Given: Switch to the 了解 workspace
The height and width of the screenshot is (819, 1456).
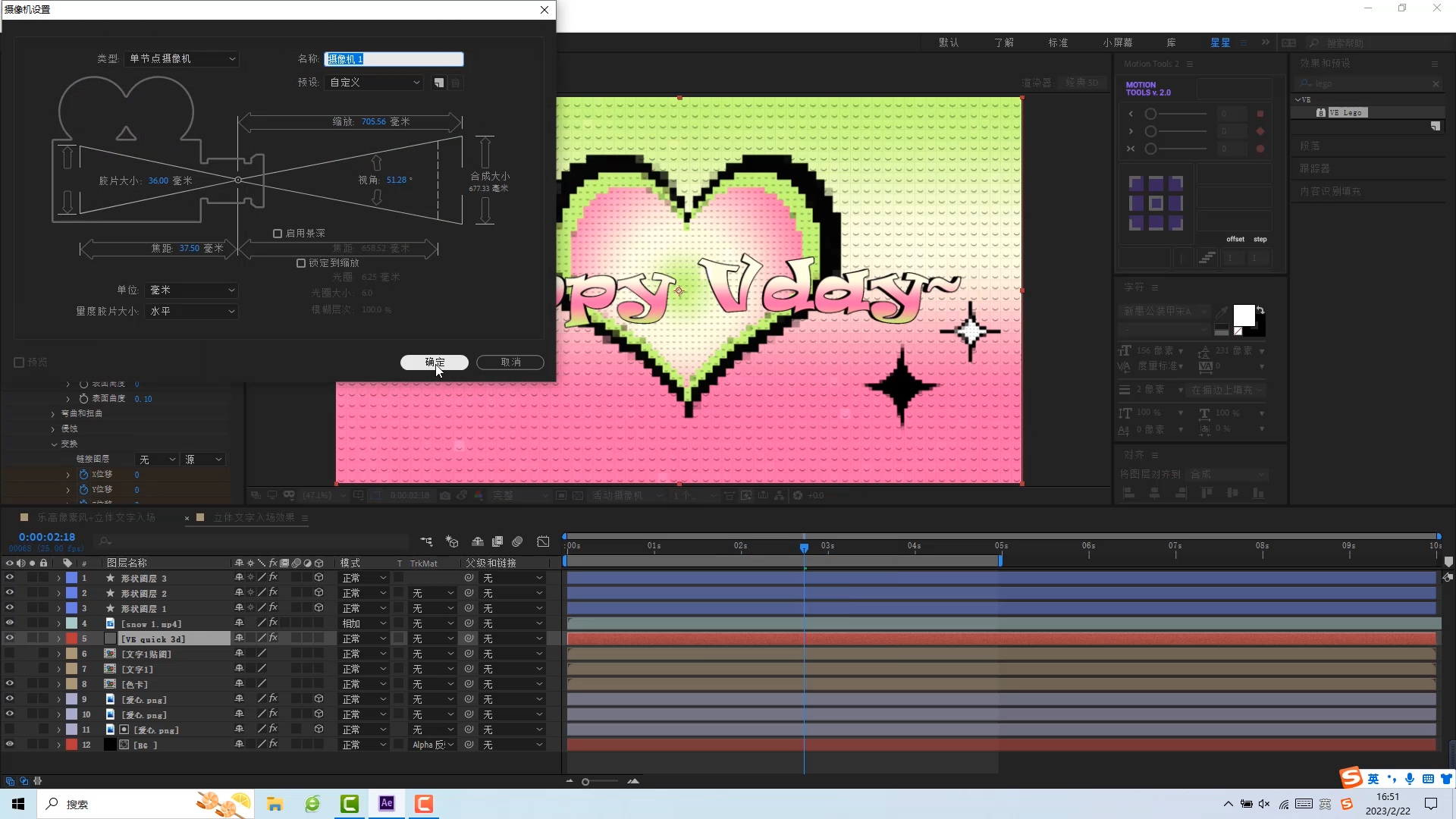Looking at the screenshot, I should tap(1004, 42).
